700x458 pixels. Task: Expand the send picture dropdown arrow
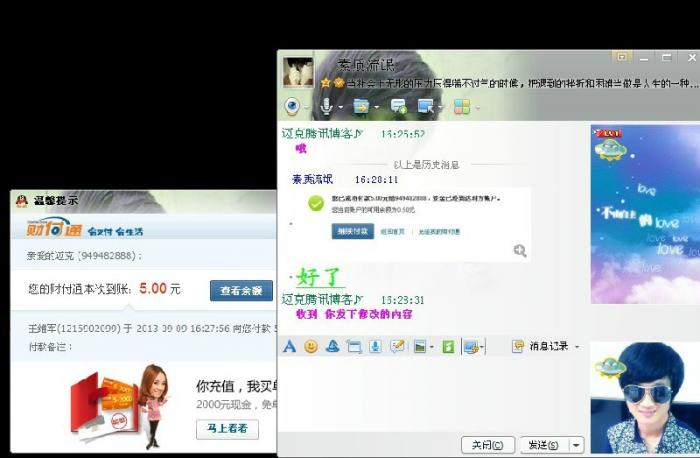[x=432, y=347]
